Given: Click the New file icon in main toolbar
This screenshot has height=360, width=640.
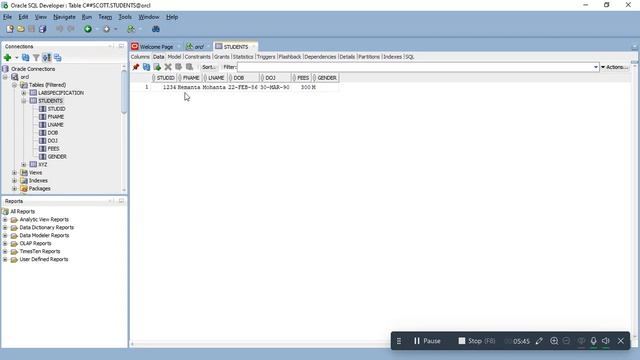Looking at the screenshot, I should pyautogui.click(x=10, y=29).
